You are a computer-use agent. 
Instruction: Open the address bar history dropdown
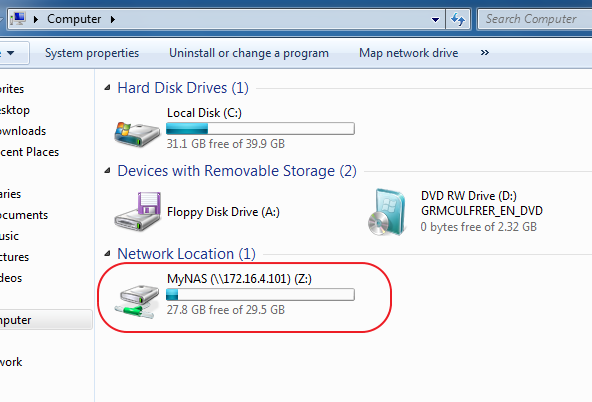pyautogui.click(x=435, y=19)
